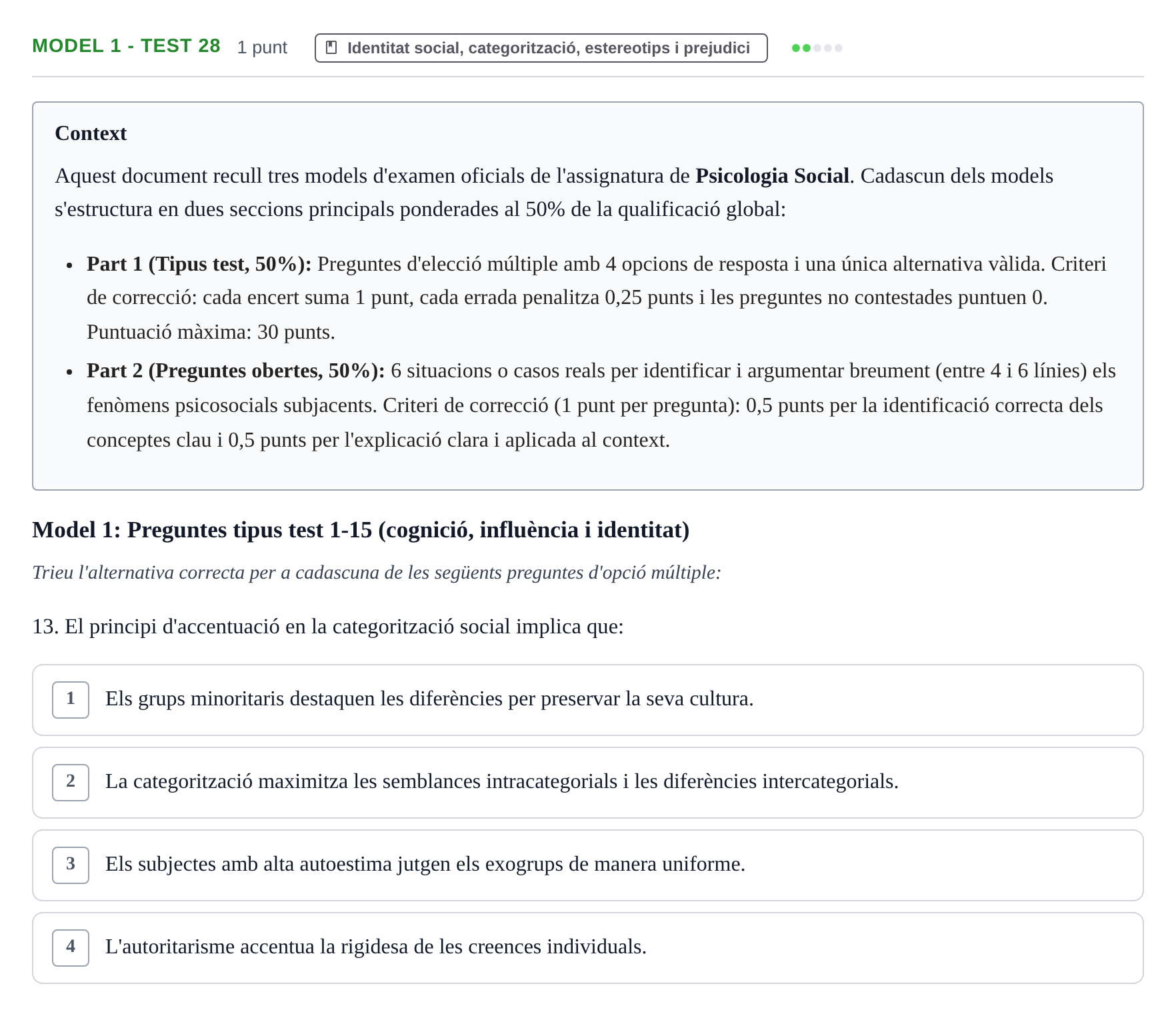Click the 'Model 1: Preguntes tipus test 1-15' heading
This screenshot has height=1016, width=1176.
pyautogui.click(x=361, y=530)
